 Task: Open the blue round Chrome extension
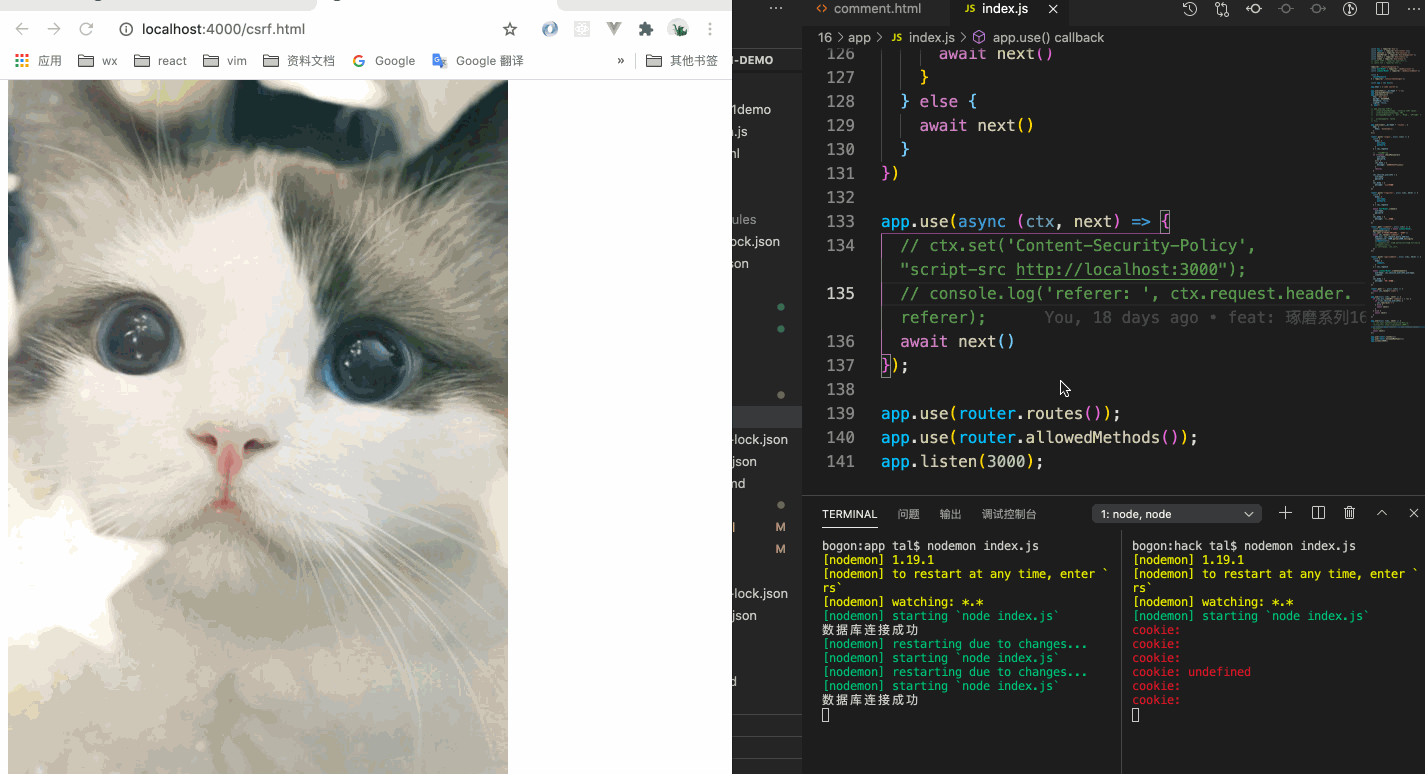pos(550,29)
